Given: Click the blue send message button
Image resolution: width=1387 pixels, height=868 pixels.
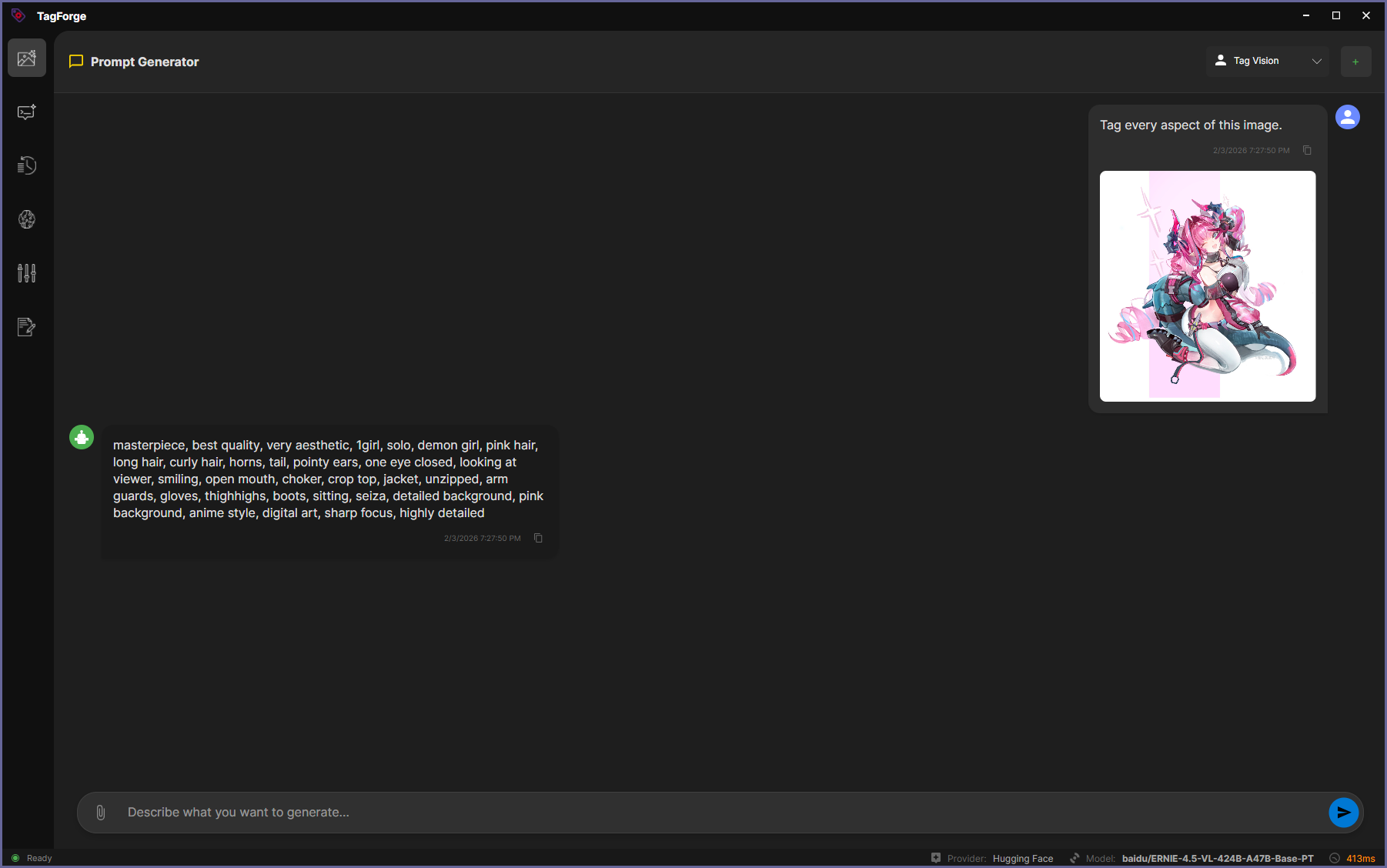Looking at the screenshot, I should point(1343,813).
